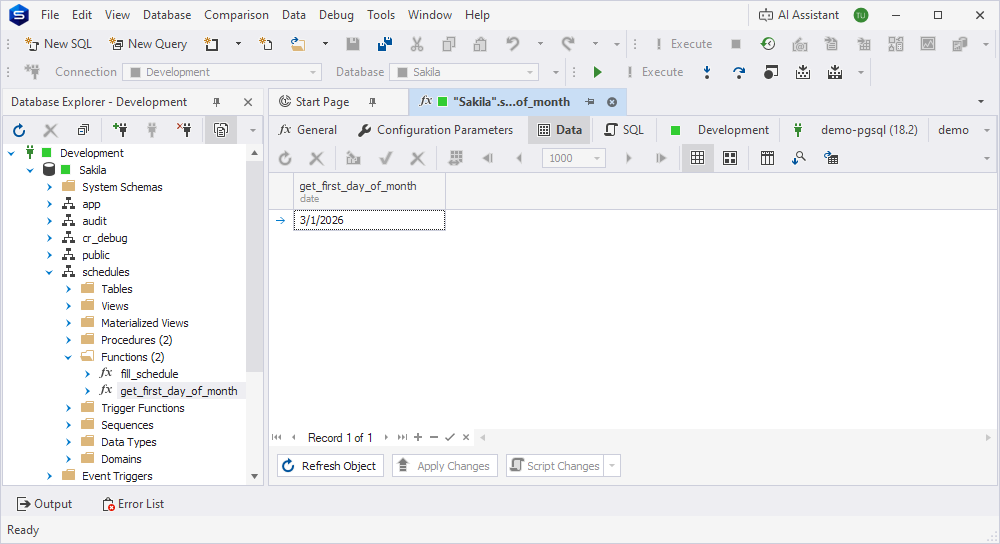1000x544 pixels.
Task: Go to last page arrow in data toolbar
Action: [x=661, y=158]
